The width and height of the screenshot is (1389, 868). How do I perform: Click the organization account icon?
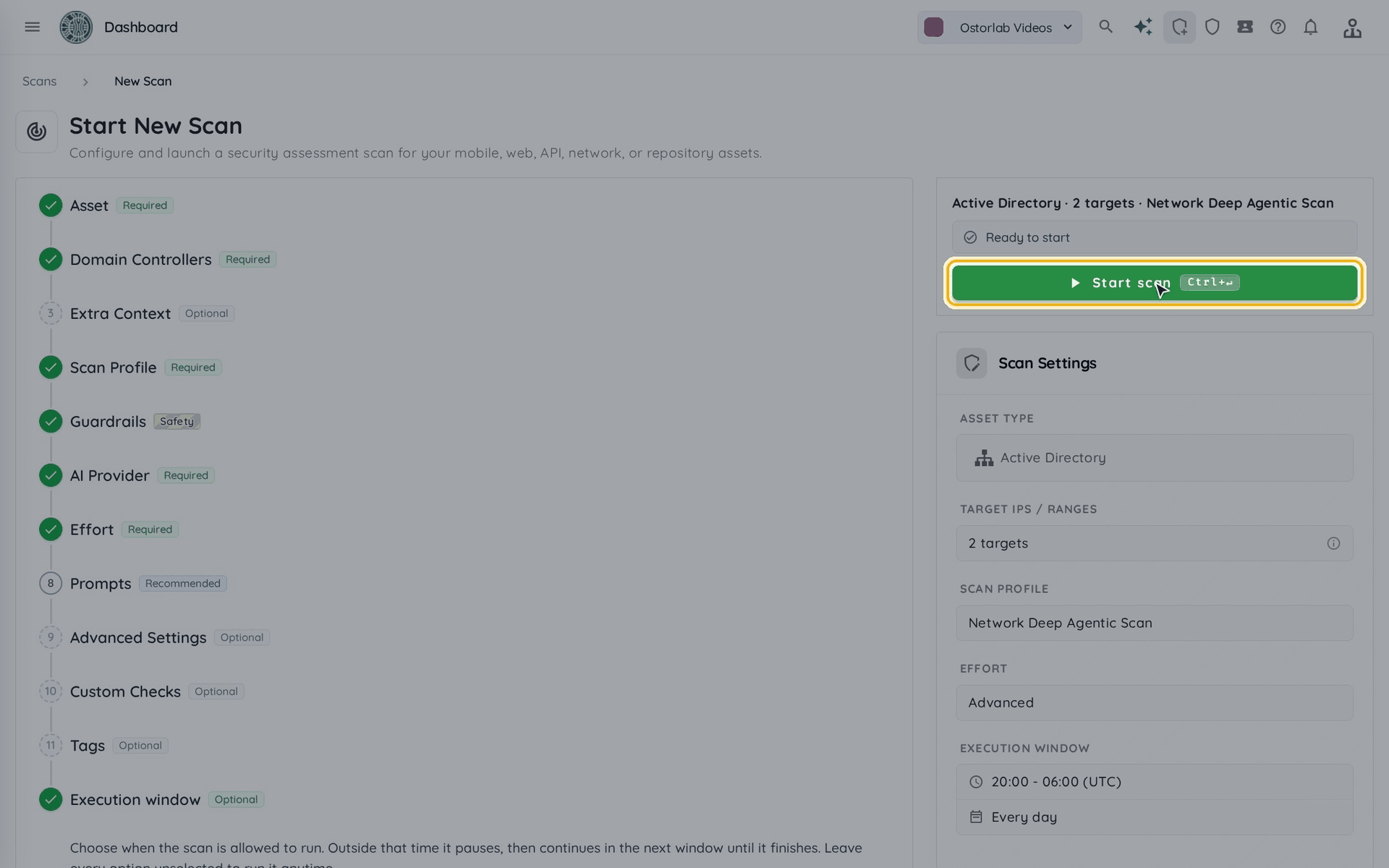(1352, 27)
